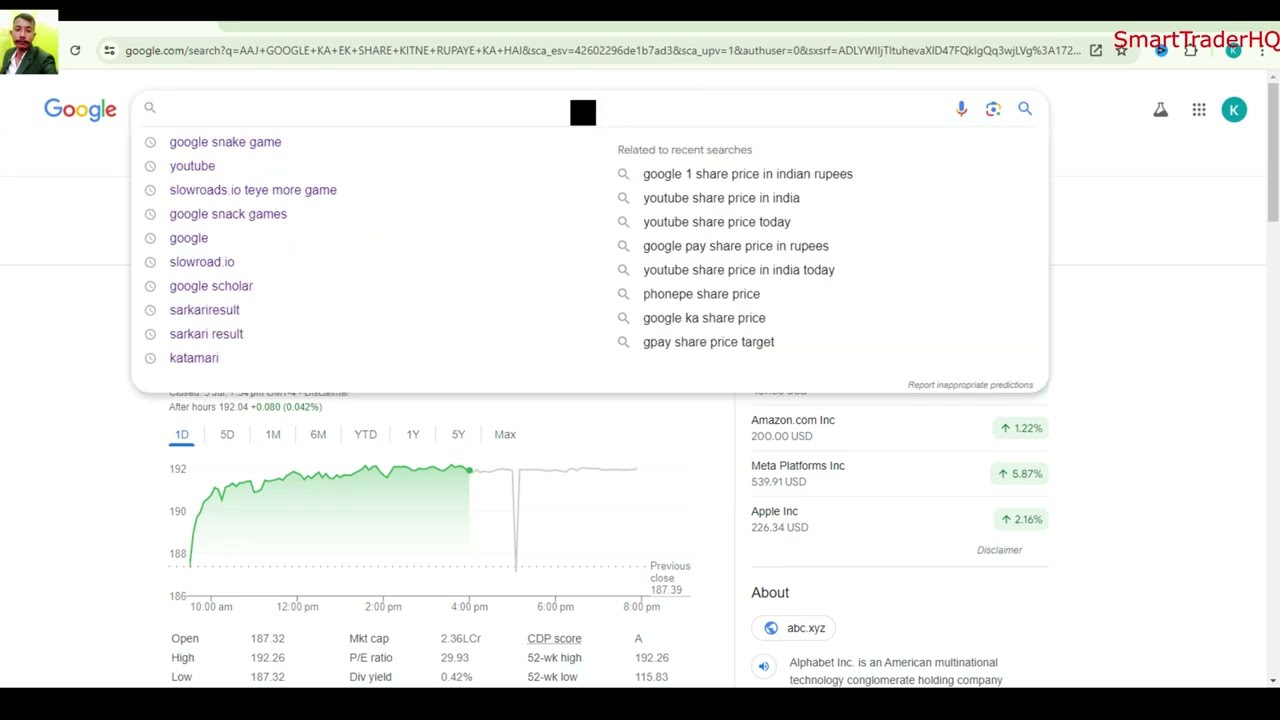Open Meta Platforms Inc stock row
This screenshot has width=1280, height=720.
[x=899, y=473]
